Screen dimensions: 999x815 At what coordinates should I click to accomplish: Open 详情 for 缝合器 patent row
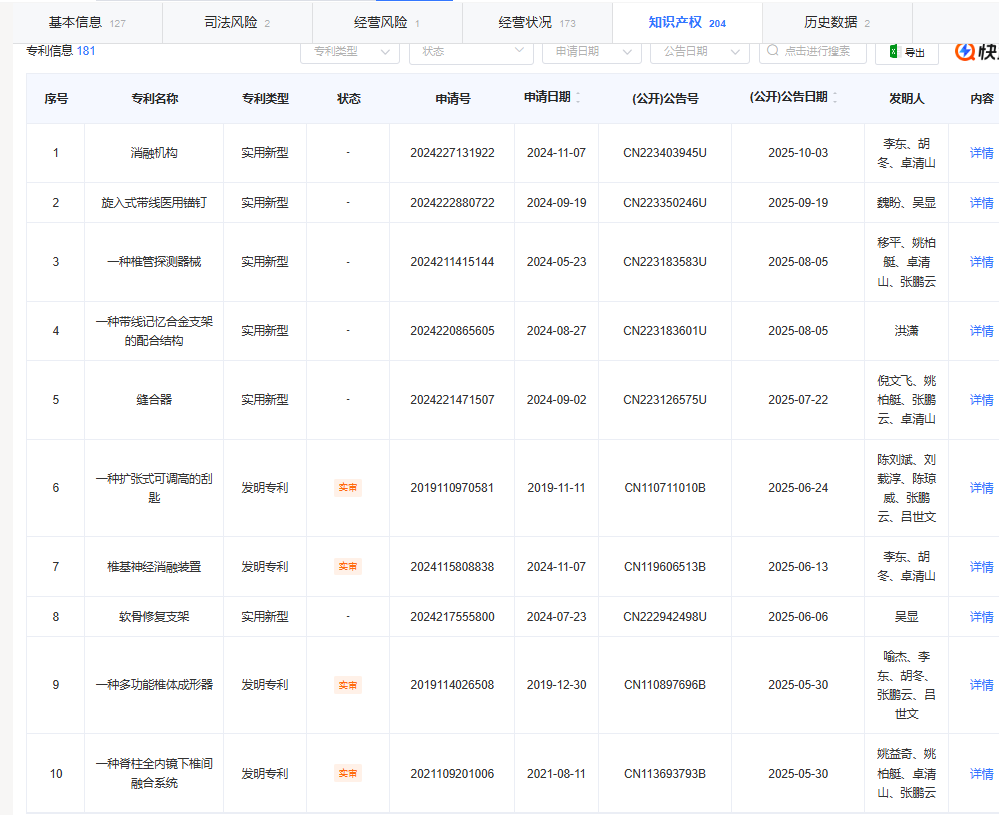pyautogui.click(x=981, y=400)
